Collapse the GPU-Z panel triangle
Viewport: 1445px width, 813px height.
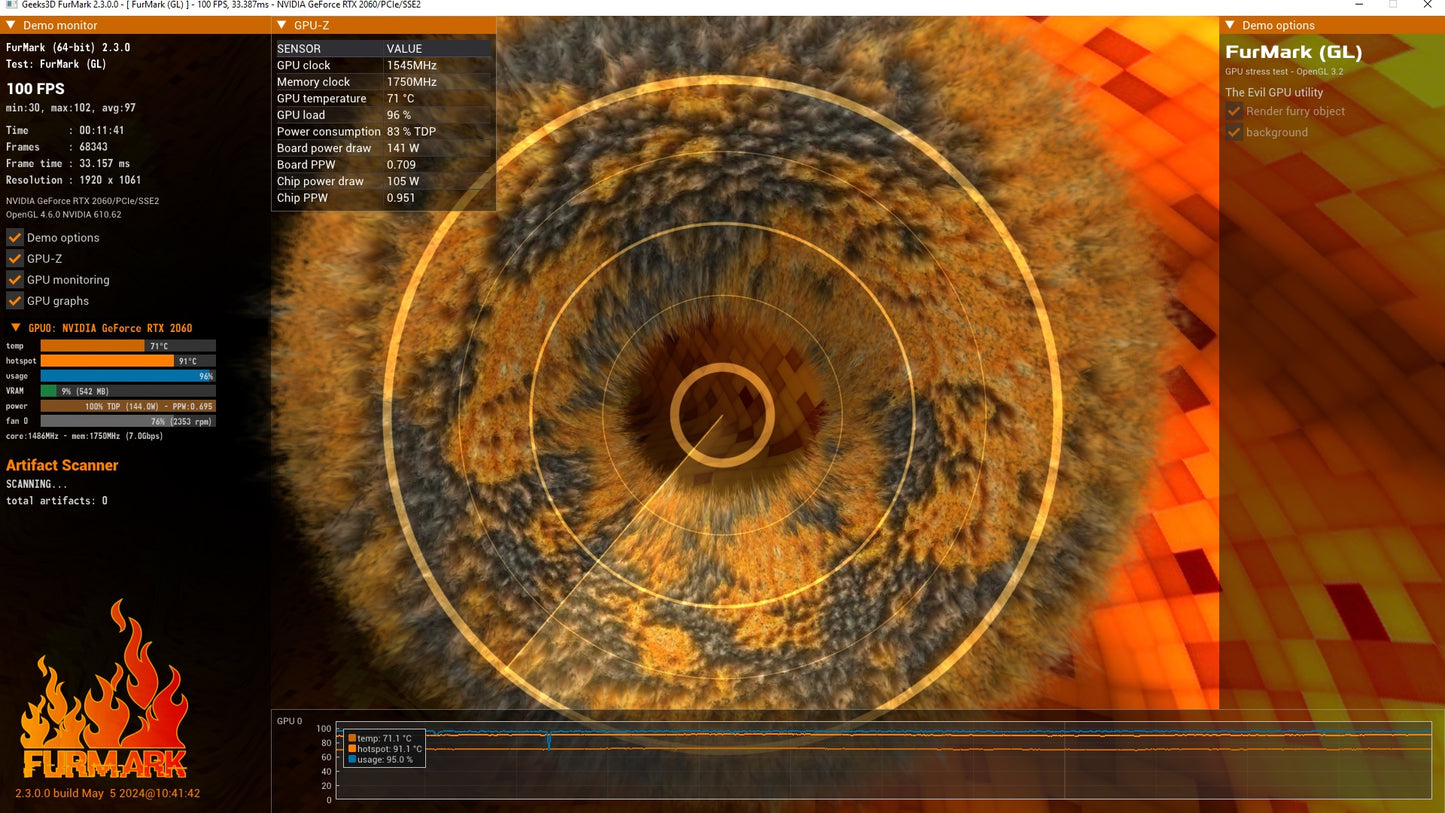pyautogui.click(x=281, y=25)
